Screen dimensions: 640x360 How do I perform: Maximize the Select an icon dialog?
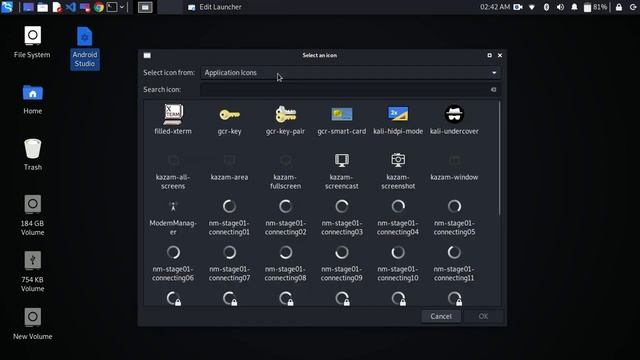click(x=489, y=55)
